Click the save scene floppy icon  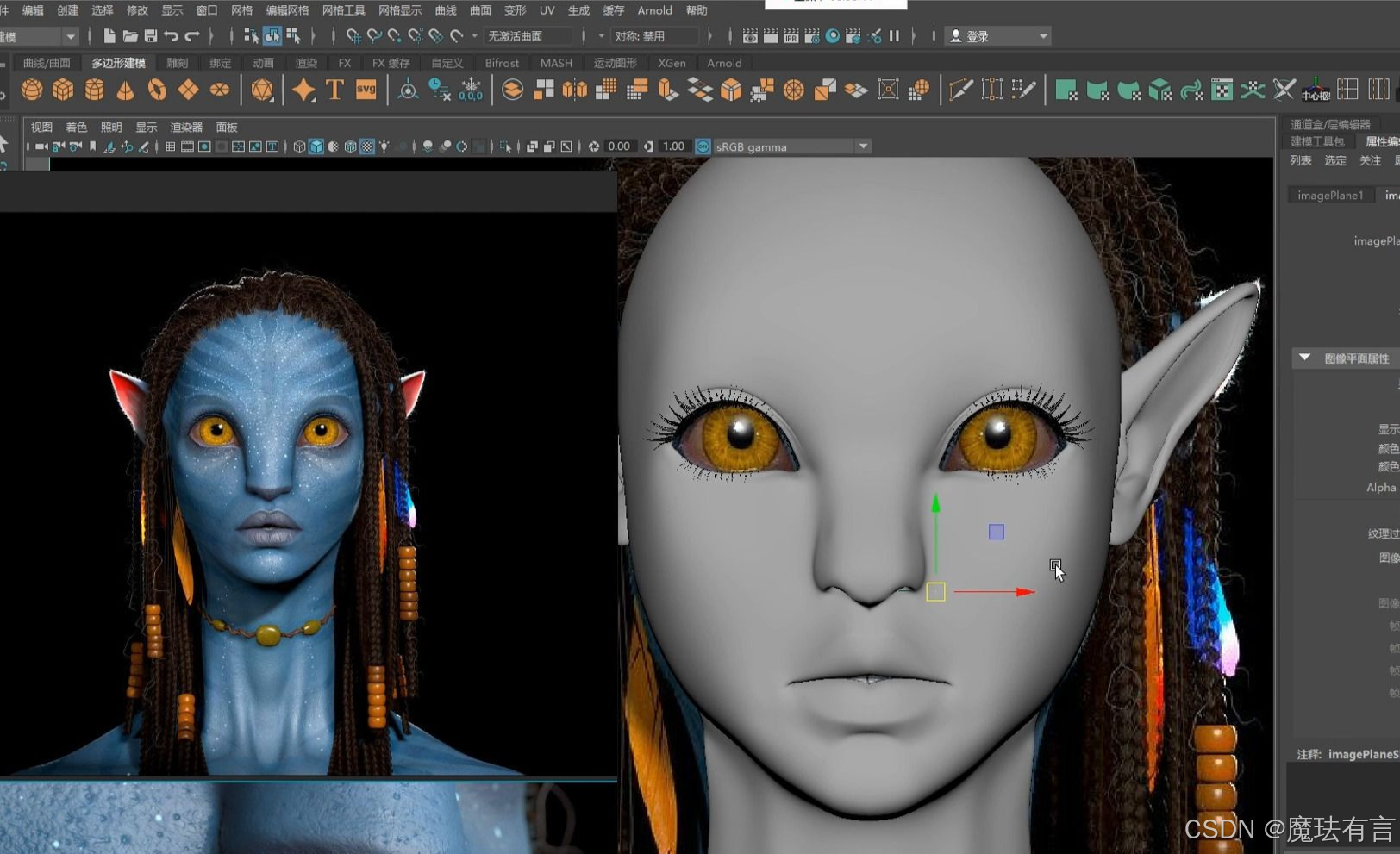(150, 36)
